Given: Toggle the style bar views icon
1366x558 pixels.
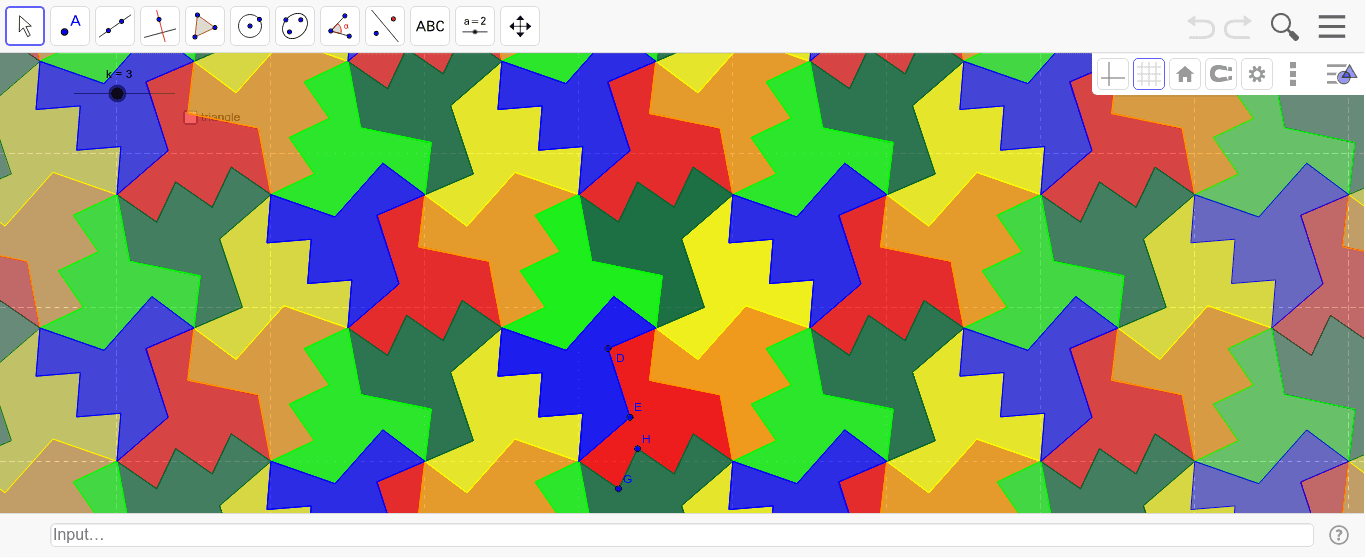Looking at the screenshot, I should (x=1340, y=74).
